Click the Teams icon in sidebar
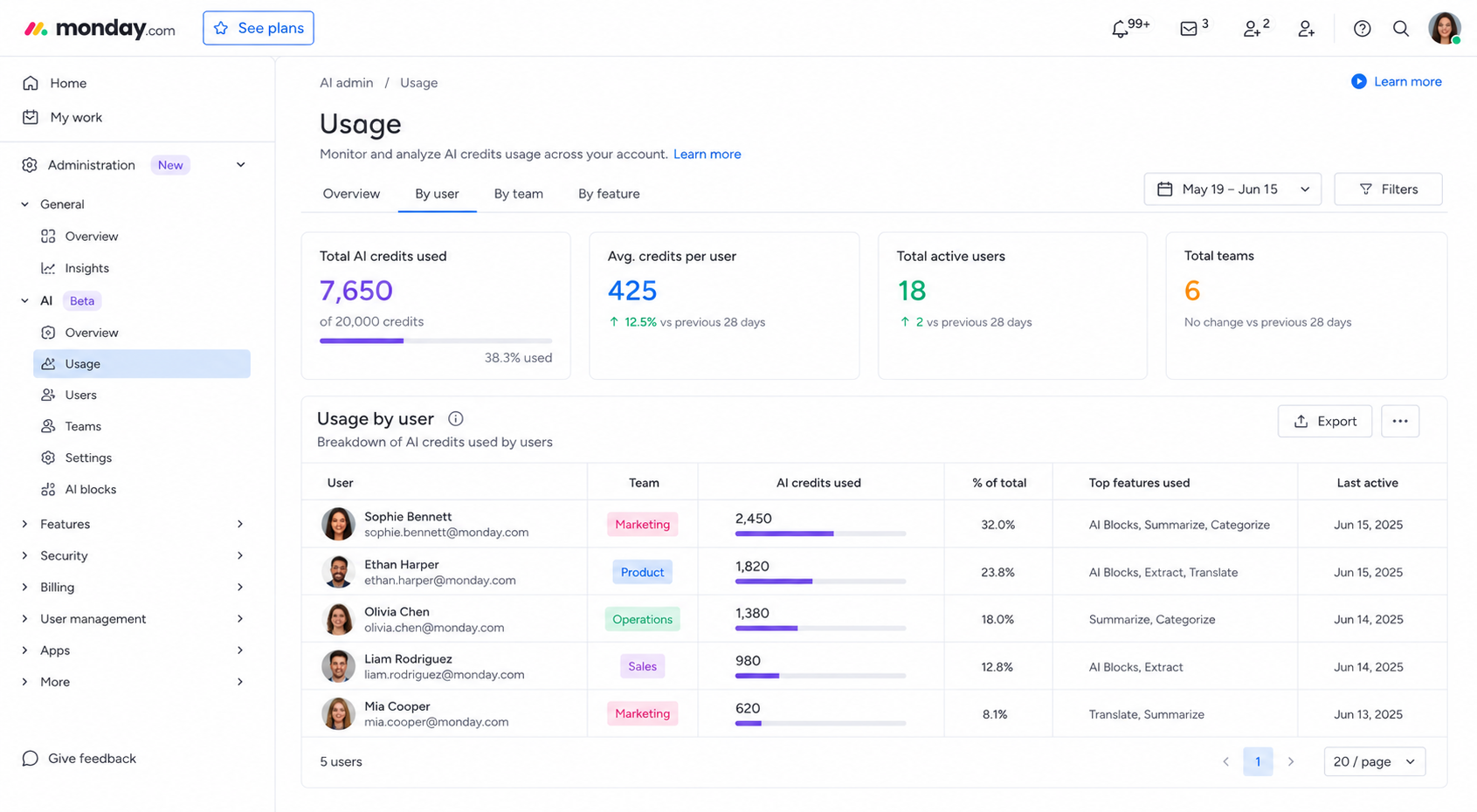Image resolution: width=1477 pixels, height=812 pixels. [x=48, y=426]
